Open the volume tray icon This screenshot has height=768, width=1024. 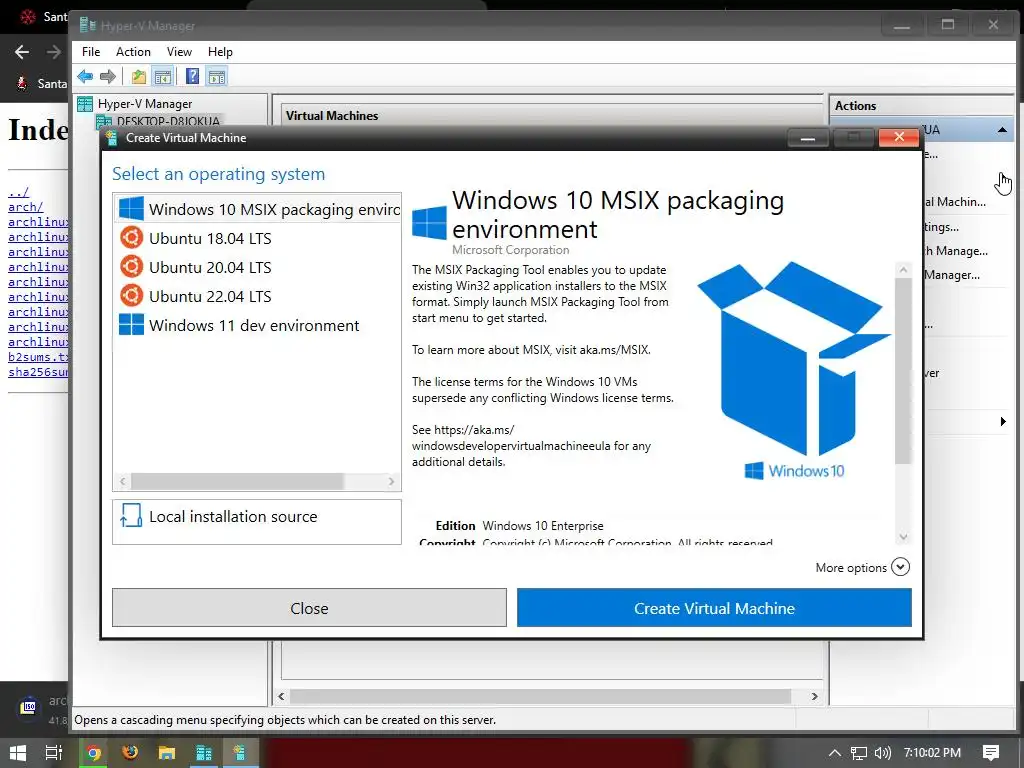(882, 753)
